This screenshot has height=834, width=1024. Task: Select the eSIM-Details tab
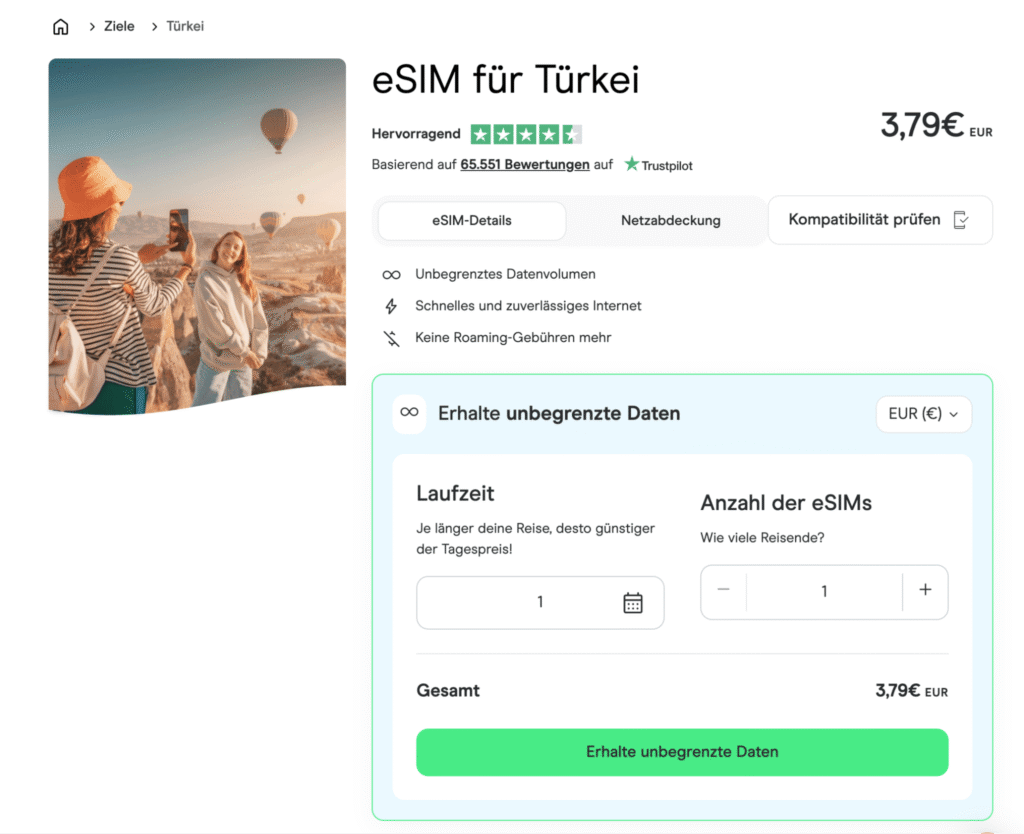(471, 220)
